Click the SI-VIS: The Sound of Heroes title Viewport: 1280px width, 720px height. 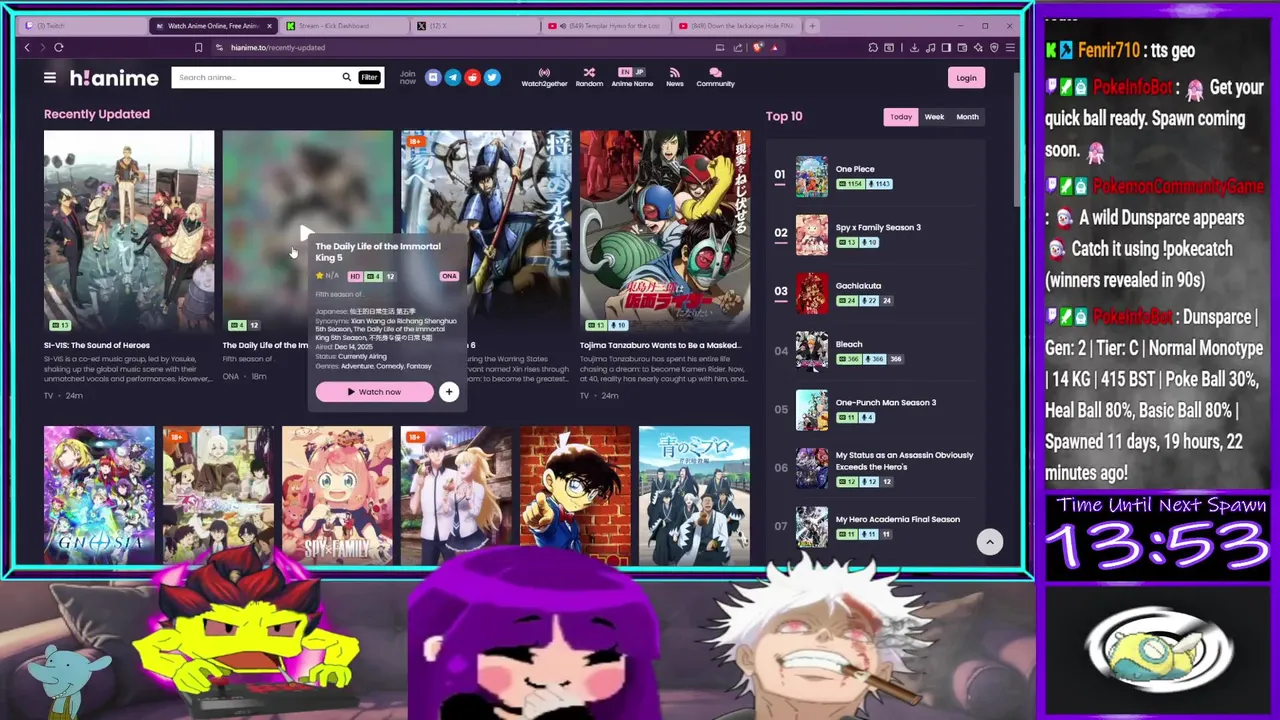tap(97, 345)
